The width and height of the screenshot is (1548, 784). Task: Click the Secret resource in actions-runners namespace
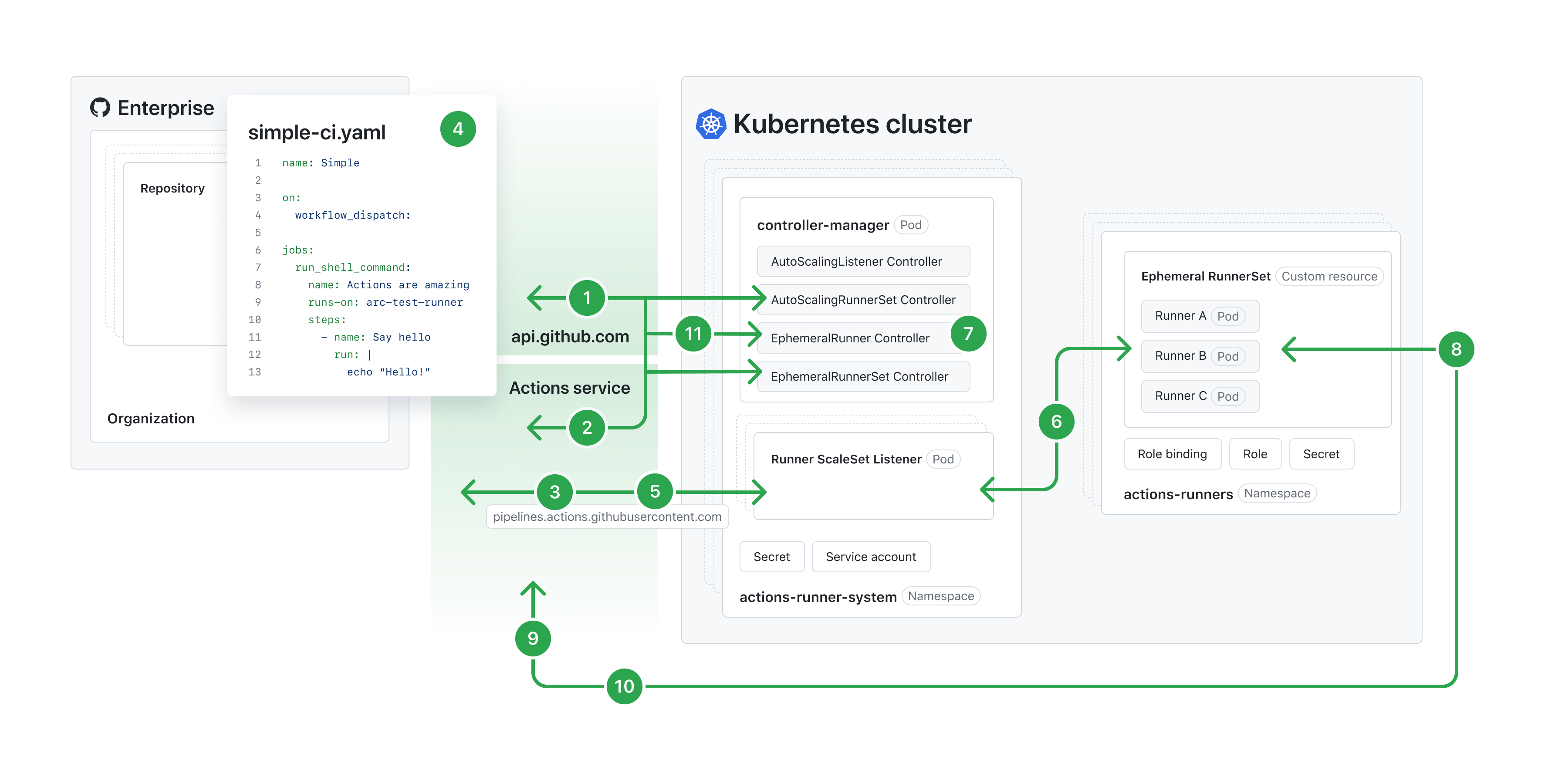point(1322,453)
